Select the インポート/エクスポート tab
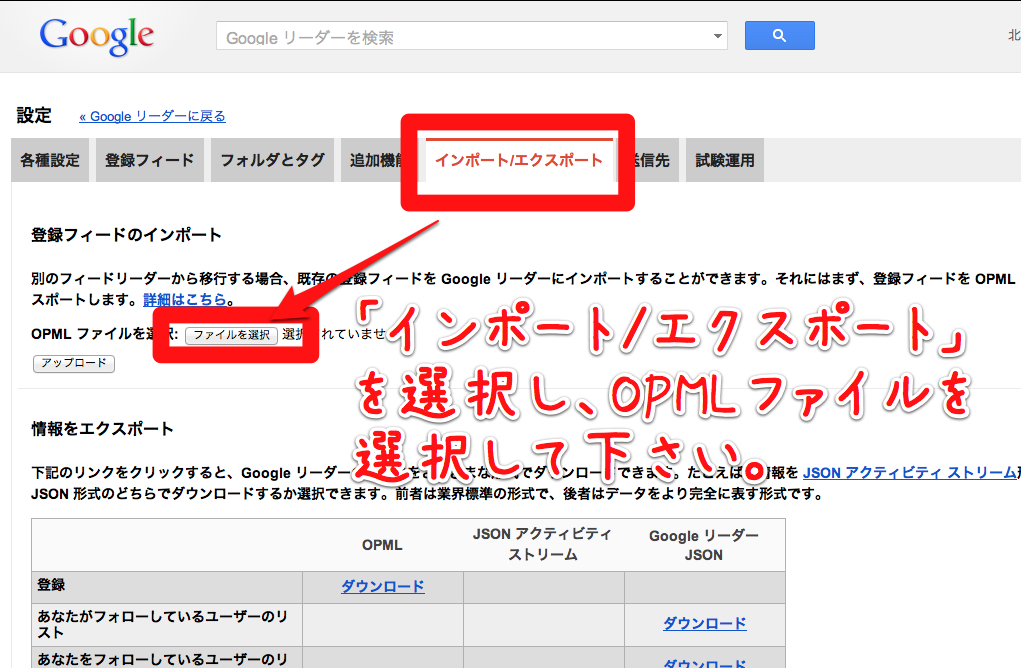The width and height of the screenshot is (1021, 668). pyautogui.click(x=518, y=160)
